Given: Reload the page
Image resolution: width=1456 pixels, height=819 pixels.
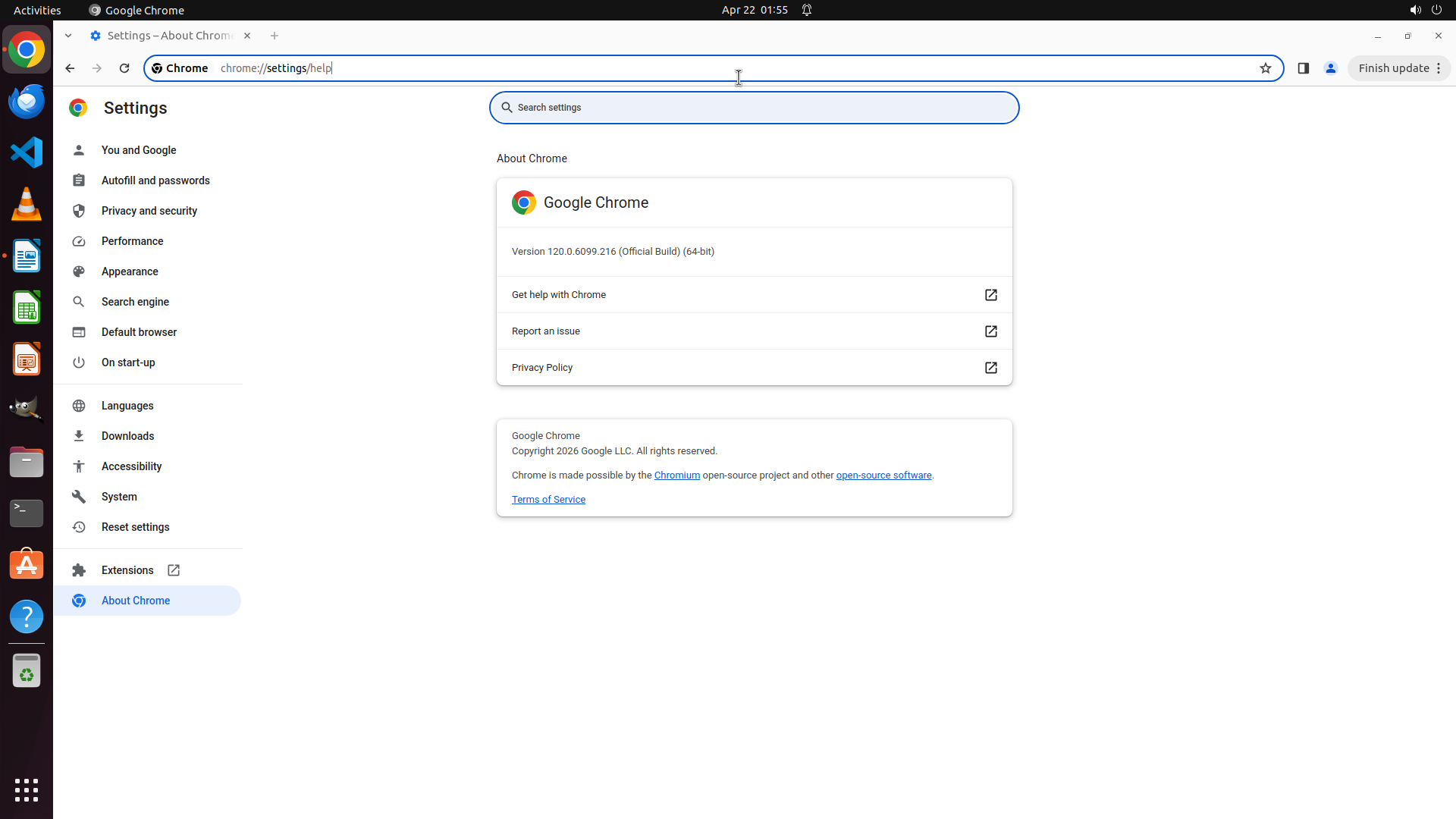Looking at the screenshot, I should click(x=124, y=68).
